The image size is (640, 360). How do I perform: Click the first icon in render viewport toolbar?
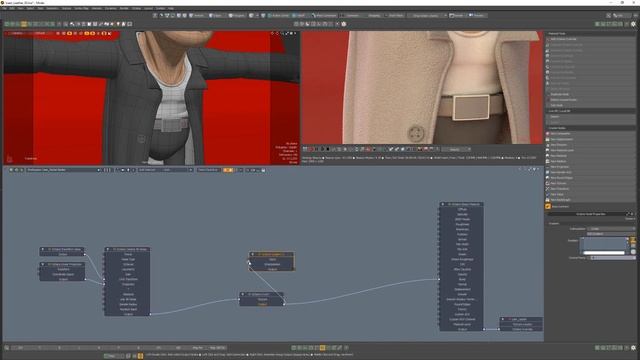[x=304, y=149]
